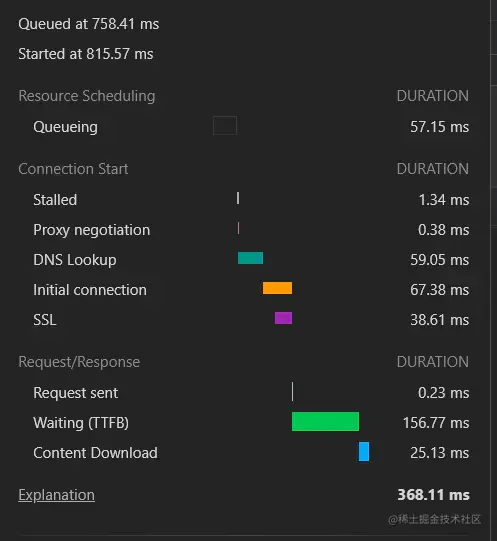Image resolution: width=497 pixels, height=541 pixels.
Task: Select the Resource Scheduling section header
Action: [87, 96]
